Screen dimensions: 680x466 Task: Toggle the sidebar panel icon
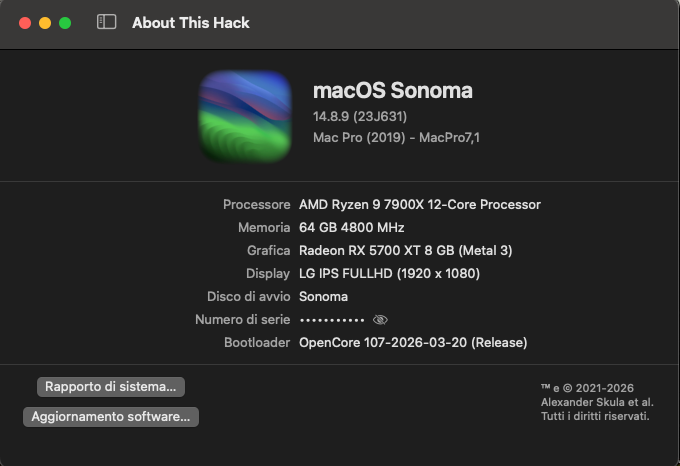coord(106,22)
